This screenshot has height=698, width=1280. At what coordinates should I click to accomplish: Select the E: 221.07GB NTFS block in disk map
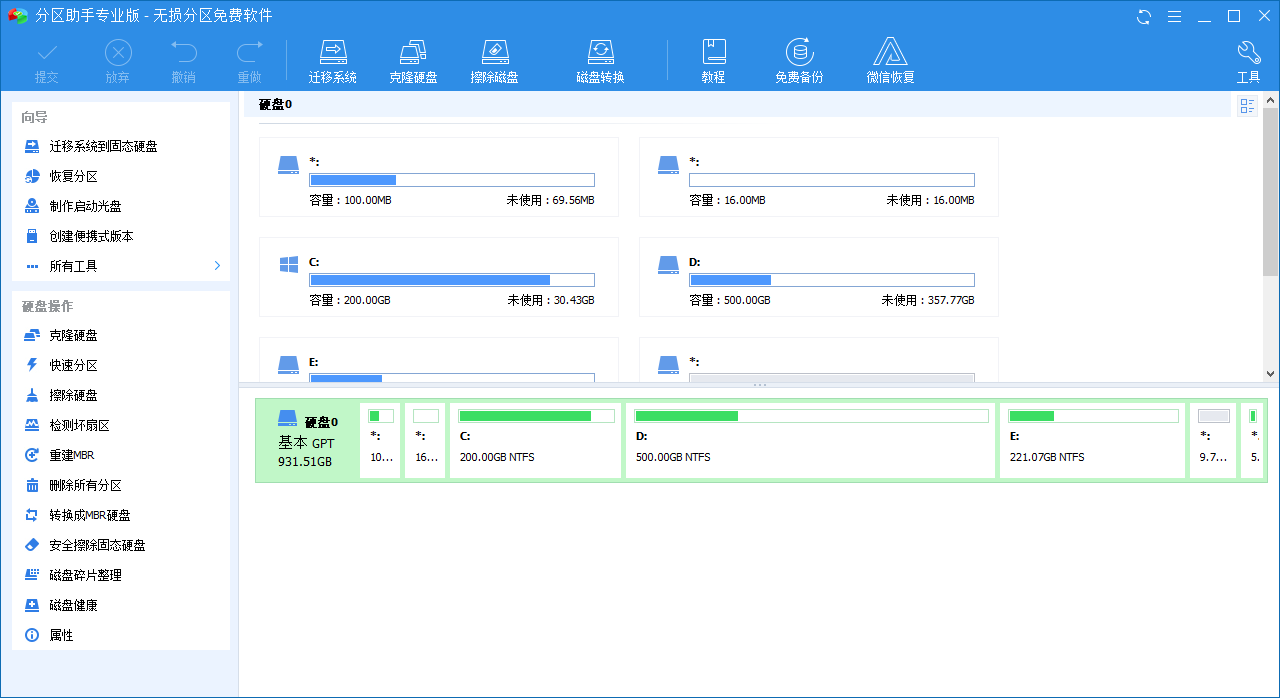[1093, 441]
